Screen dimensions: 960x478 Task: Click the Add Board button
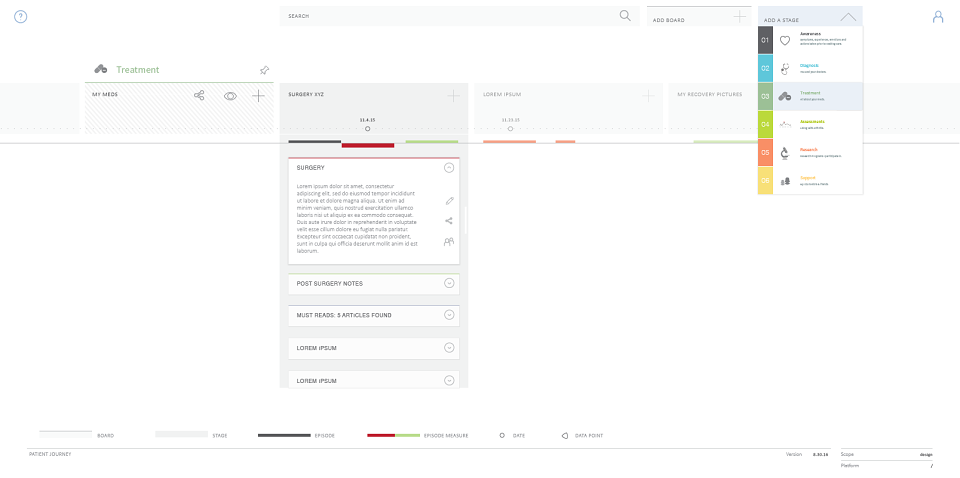(x=699, y=17)
